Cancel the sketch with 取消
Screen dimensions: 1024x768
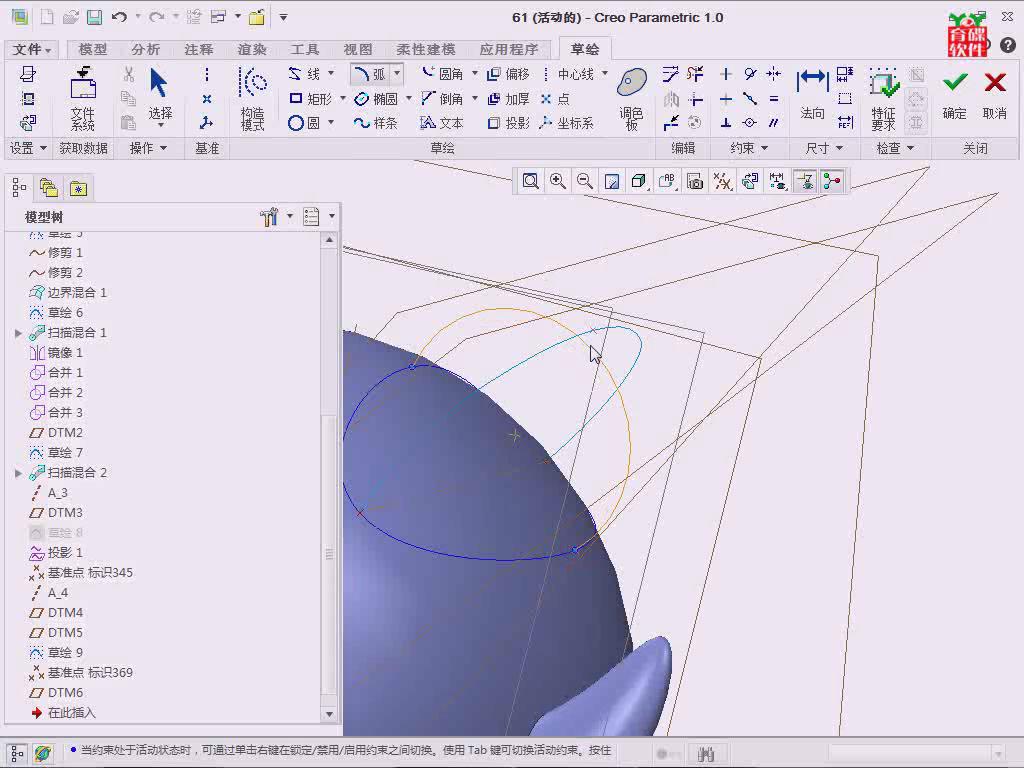(x=995, y=95)
